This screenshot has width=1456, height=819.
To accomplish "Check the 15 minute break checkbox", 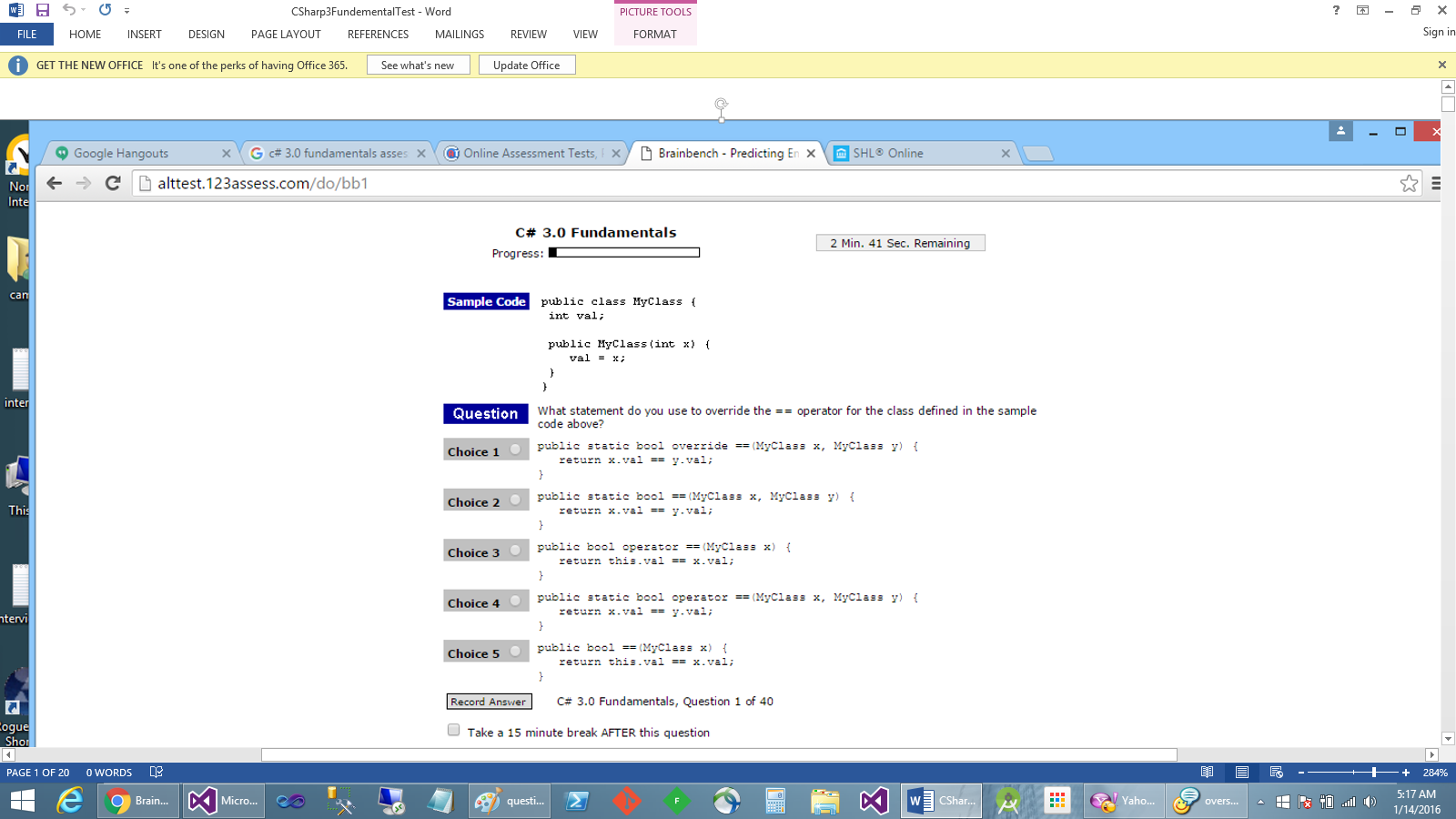I will tap(453, 730).
